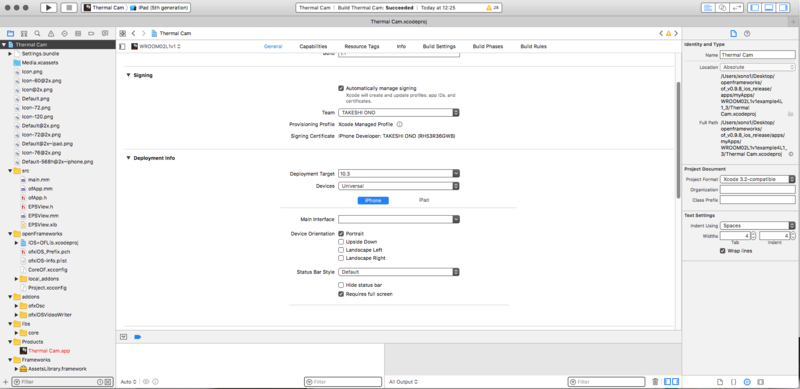Viewport: 800px width, 389px height.
Task: Switch to the Info tab
Action: click(401, 46)
